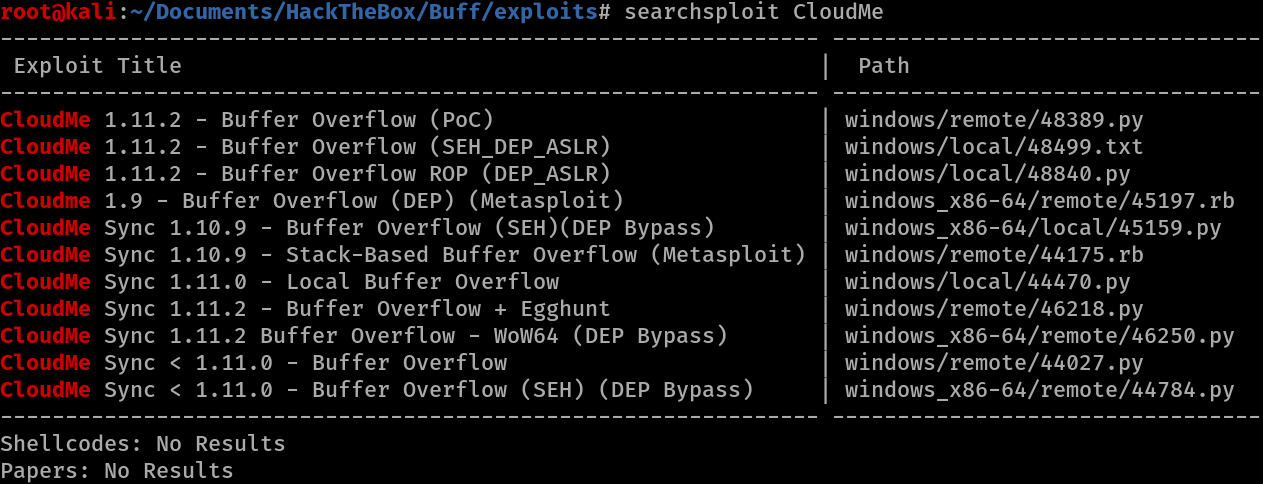Click the path windows/remote/44027.py

(x=993, y=363)
